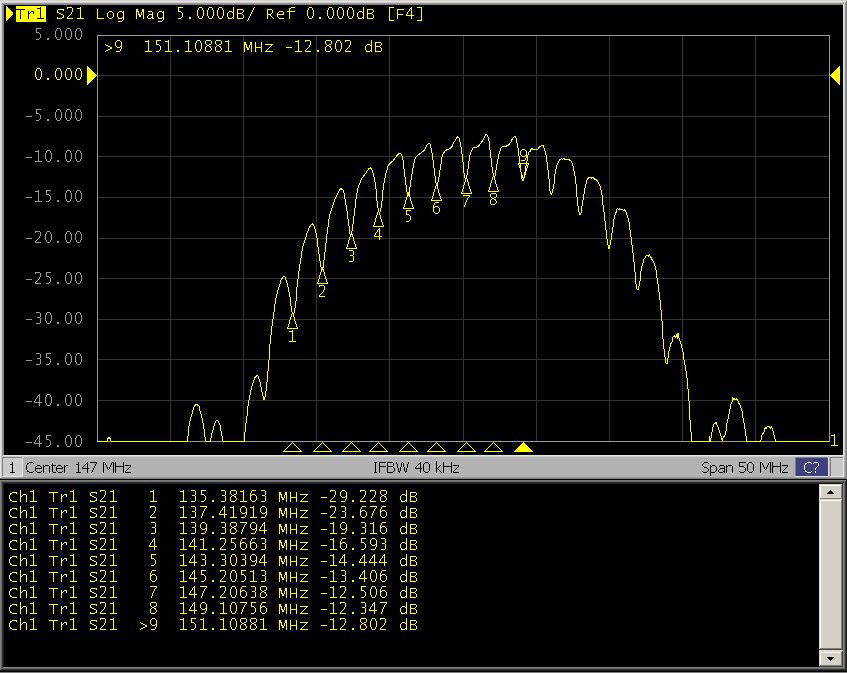Click right reference level arrow at 0 dB
Screen dimensions: 847x673
[x=835, y=76]
